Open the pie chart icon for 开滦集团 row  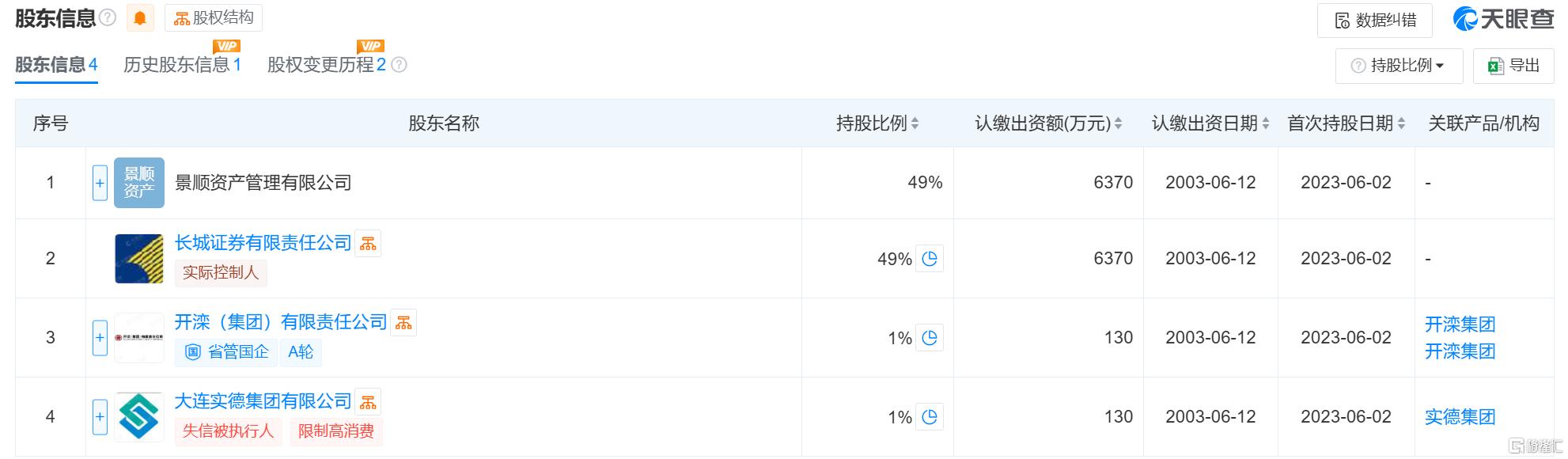click(930, 338)
